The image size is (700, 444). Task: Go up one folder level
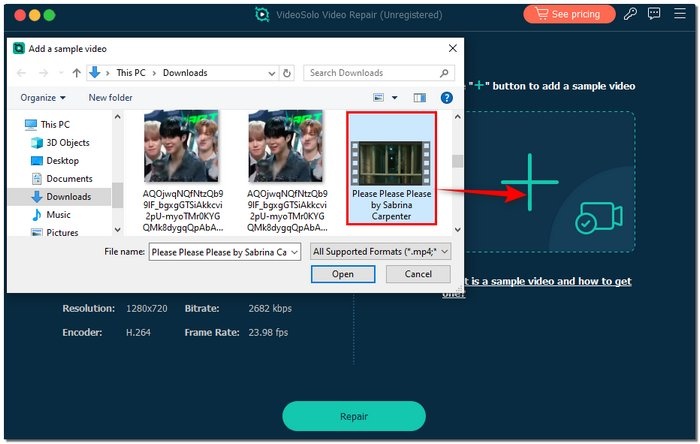pyautogui.click(x=76, y=73)
